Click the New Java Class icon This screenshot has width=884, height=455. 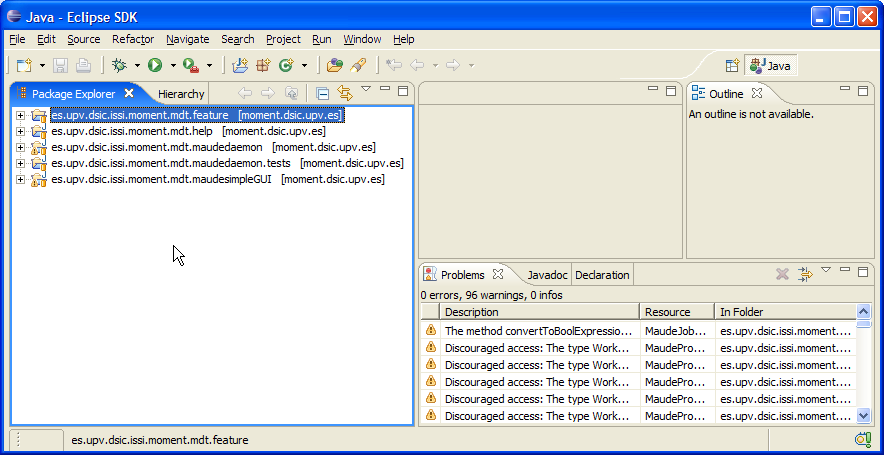286,65
